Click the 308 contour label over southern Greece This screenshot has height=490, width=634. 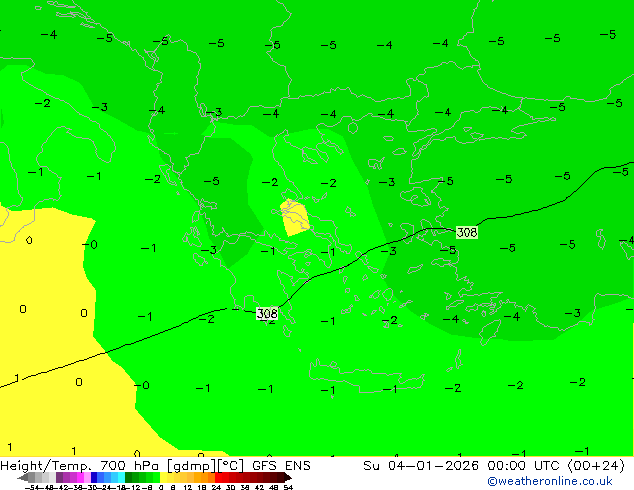coord(267,314)
